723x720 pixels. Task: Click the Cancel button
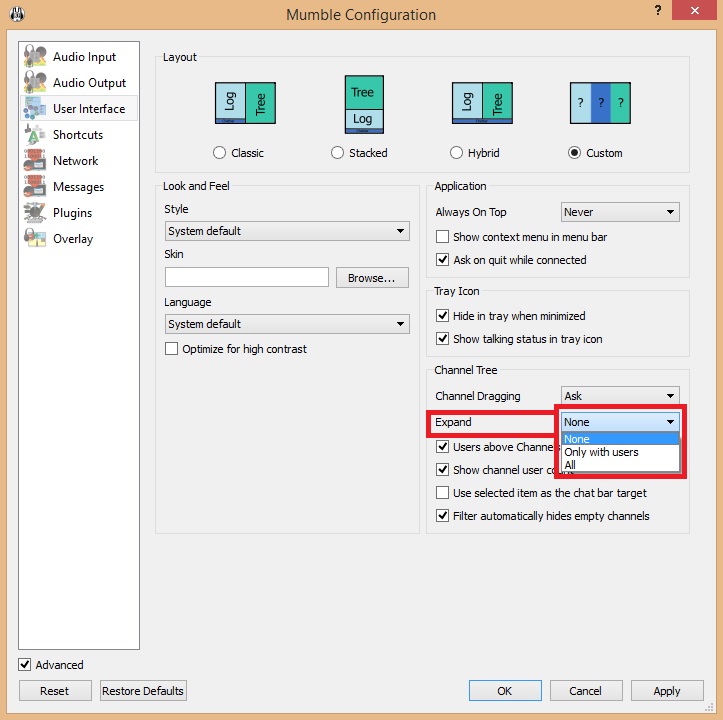point(586,690)
